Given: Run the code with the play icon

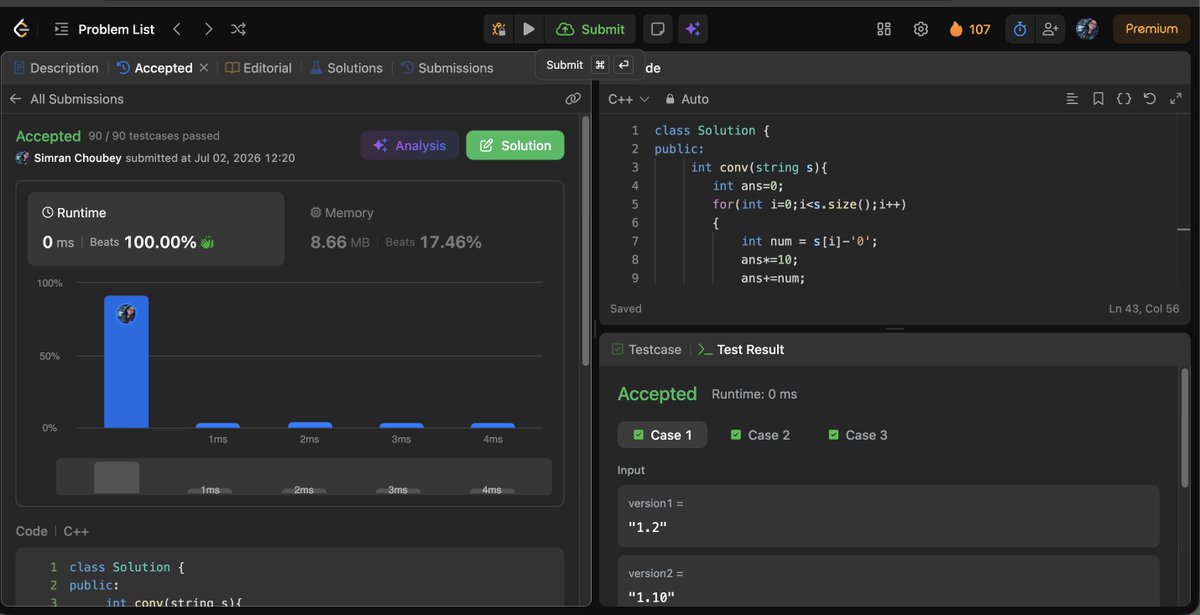Looking at the screenshot, I should pyautogui.click(x=529, y=29).
